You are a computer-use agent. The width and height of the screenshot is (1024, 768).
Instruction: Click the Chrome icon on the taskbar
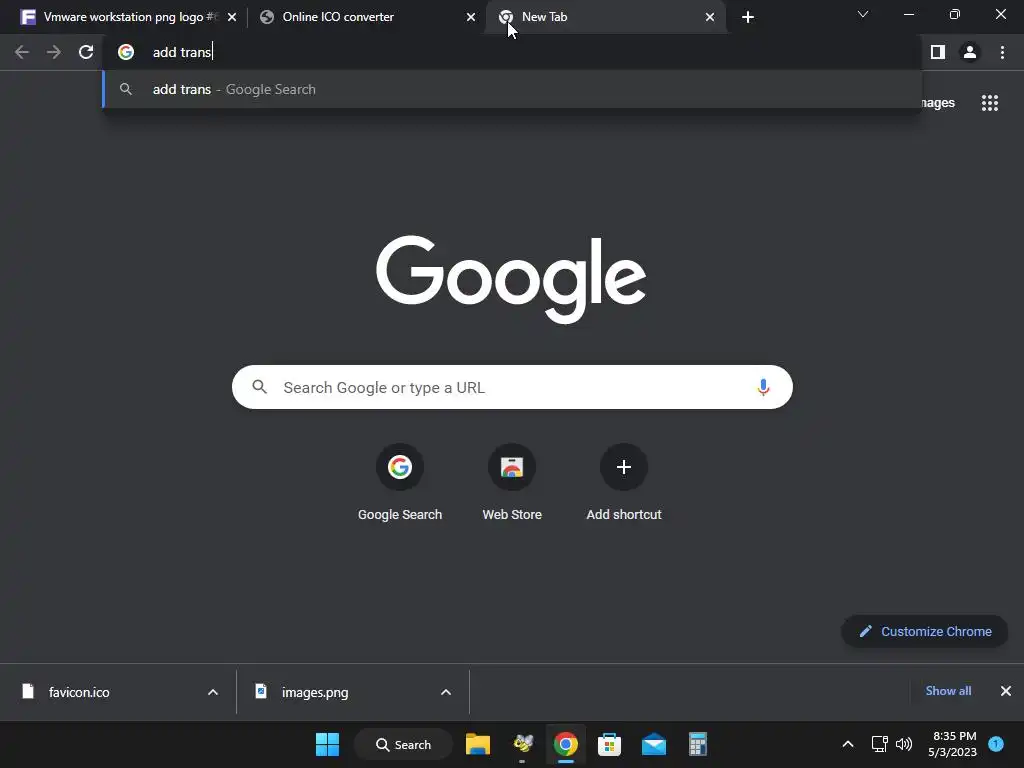click(566, 744)
